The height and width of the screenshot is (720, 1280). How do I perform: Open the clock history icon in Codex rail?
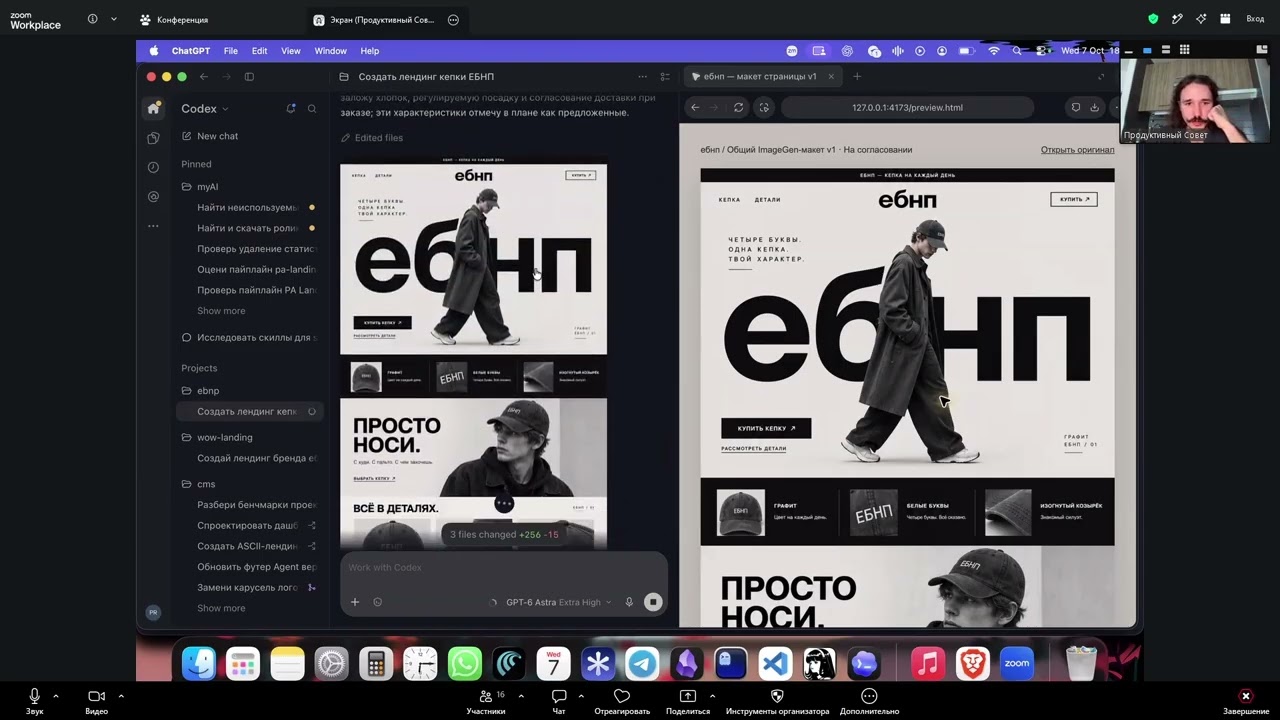pos(153,167)
